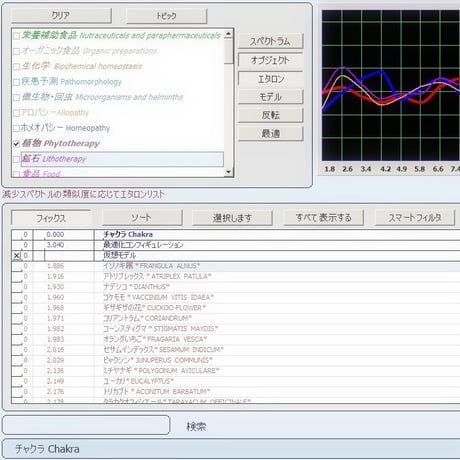460x460 pixels.
Task: Select the チャクラ Chakra list row
Action: pyautogui.click(x=235, y=234)
